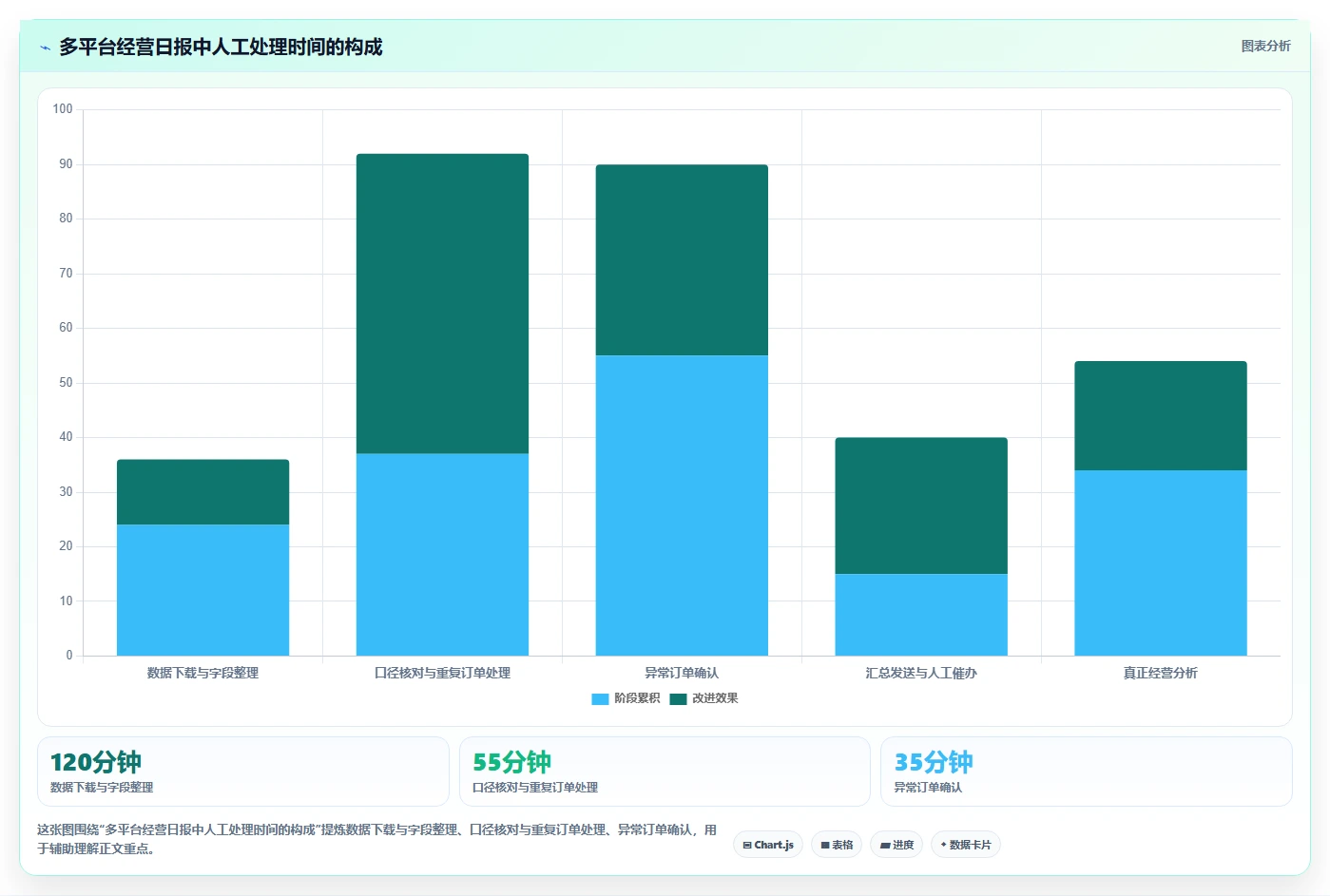Select the blue bar segment for 口径核对与重复订单处理
This screenshot has height=896, width=1330.
coord(442,555)
